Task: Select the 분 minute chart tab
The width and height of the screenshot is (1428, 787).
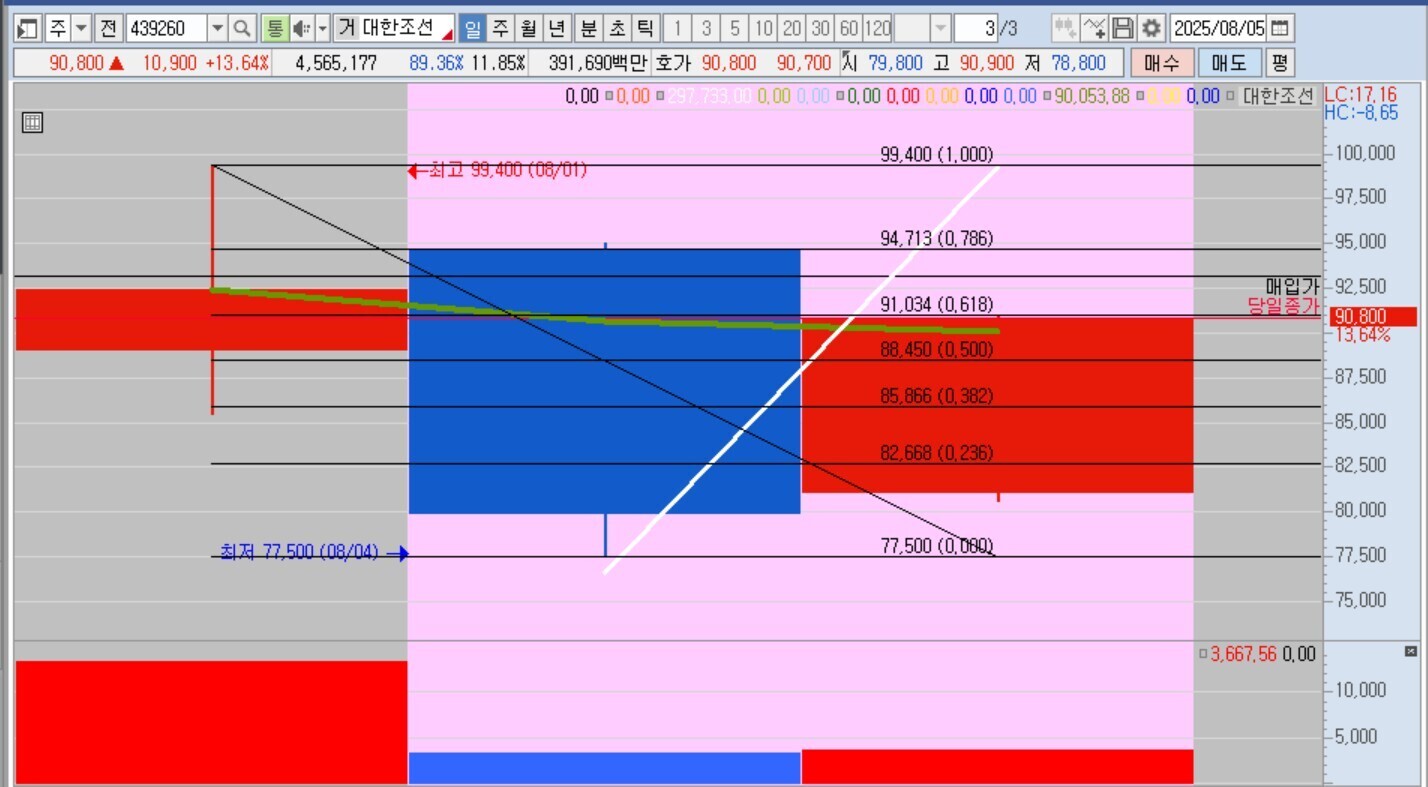Action: (x=588, y=28)
